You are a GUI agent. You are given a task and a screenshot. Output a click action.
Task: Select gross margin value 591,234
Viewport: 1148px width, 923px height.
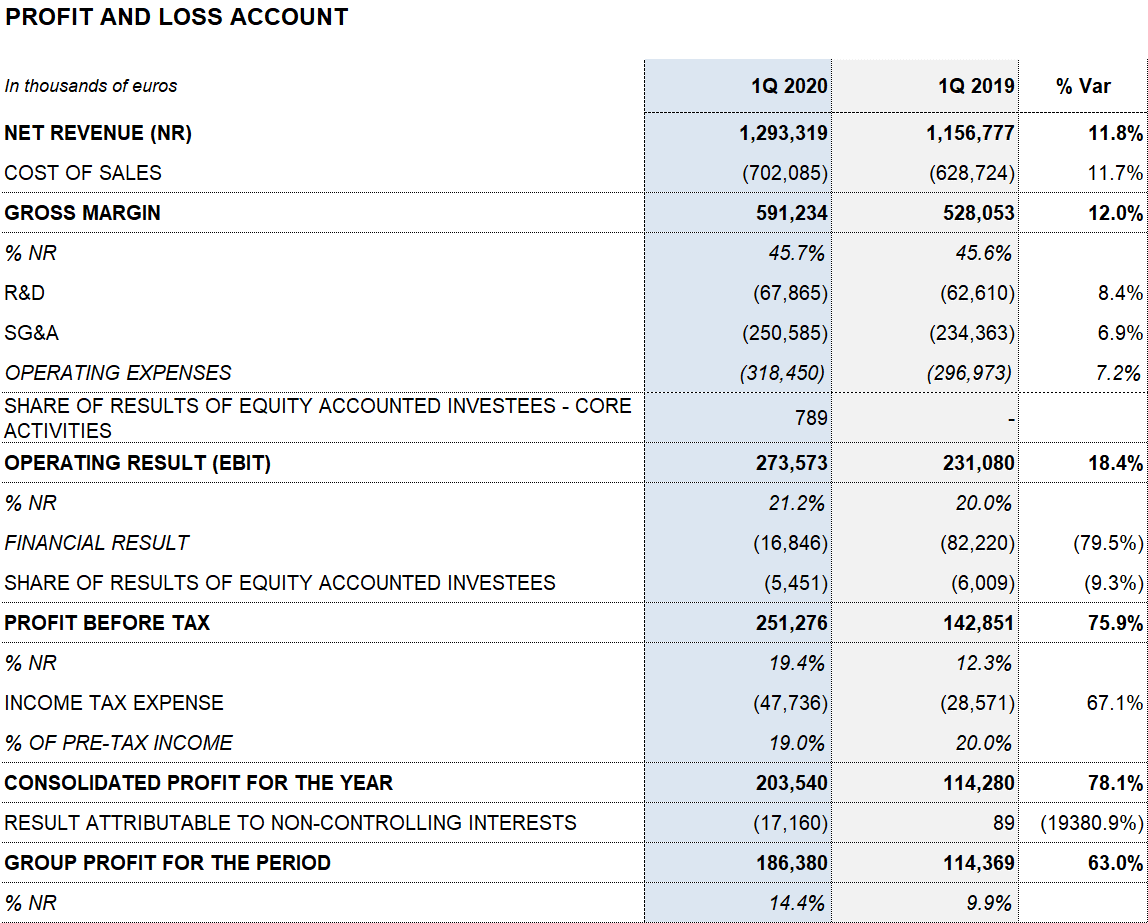[791, 213]
